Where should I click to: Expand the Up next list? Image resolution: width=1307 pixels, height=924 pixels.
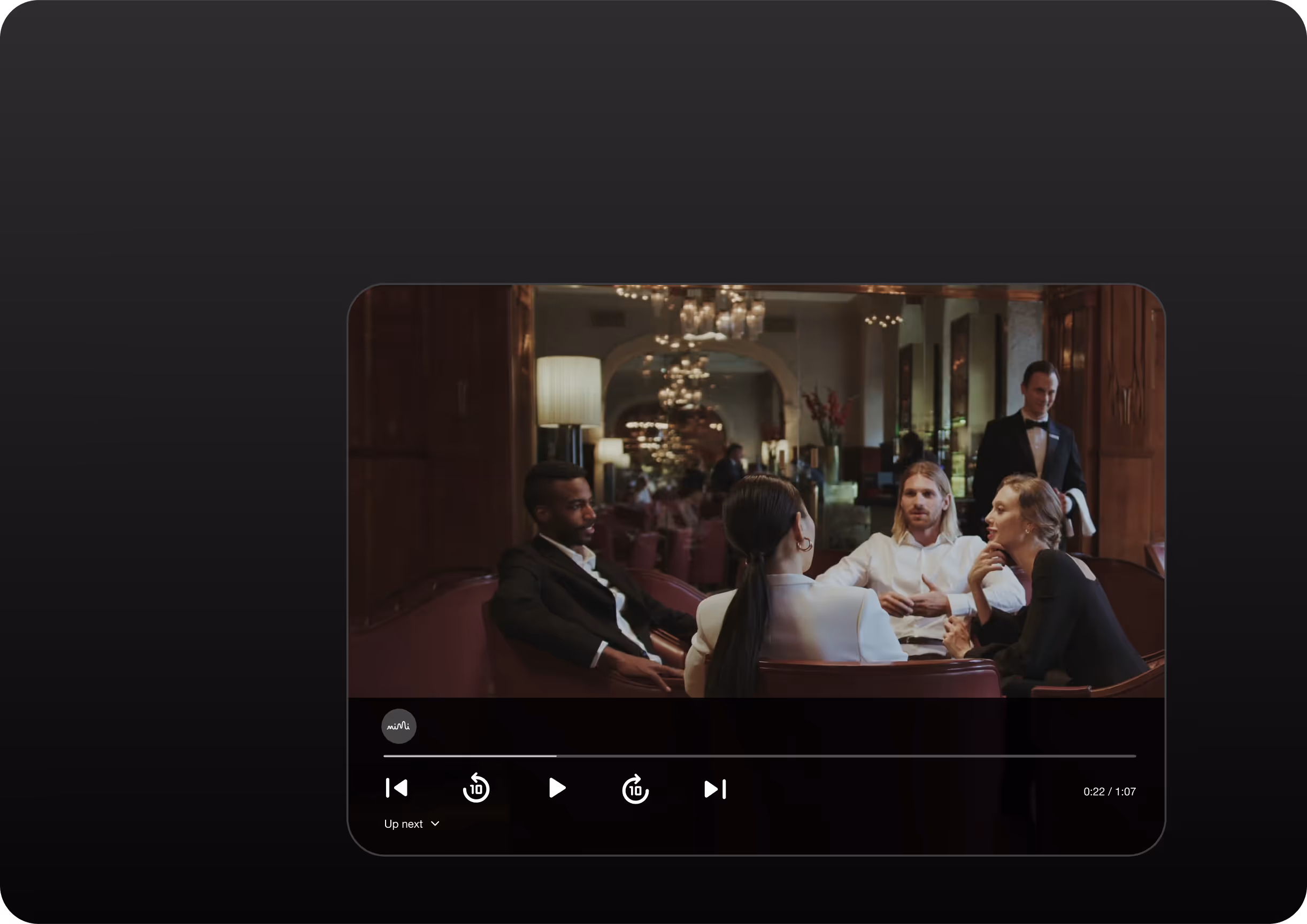412,824
